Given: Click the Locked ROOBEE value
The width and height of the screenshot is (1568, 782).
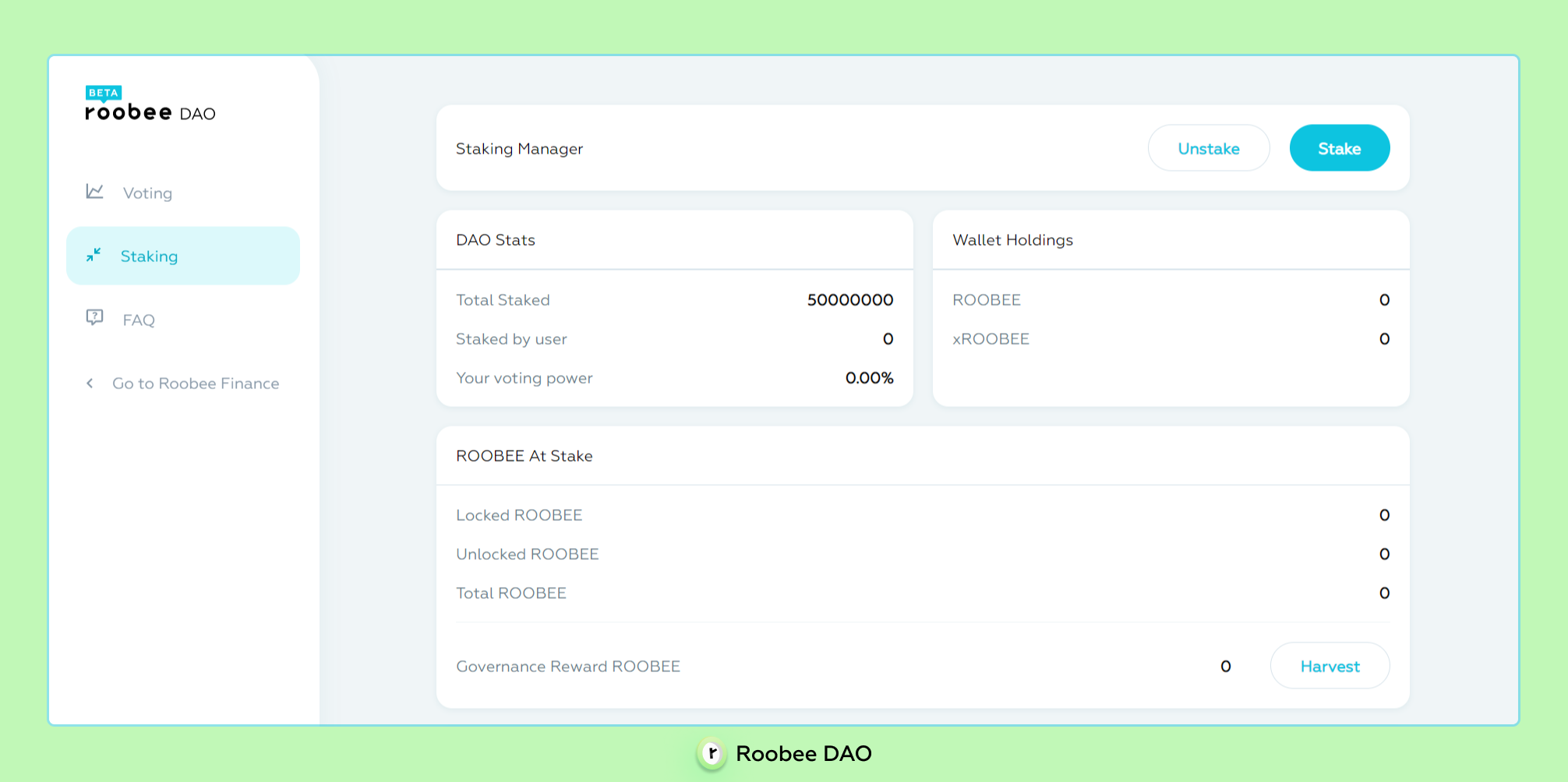Looking at the screenshot, I should tap(1384, 515).
